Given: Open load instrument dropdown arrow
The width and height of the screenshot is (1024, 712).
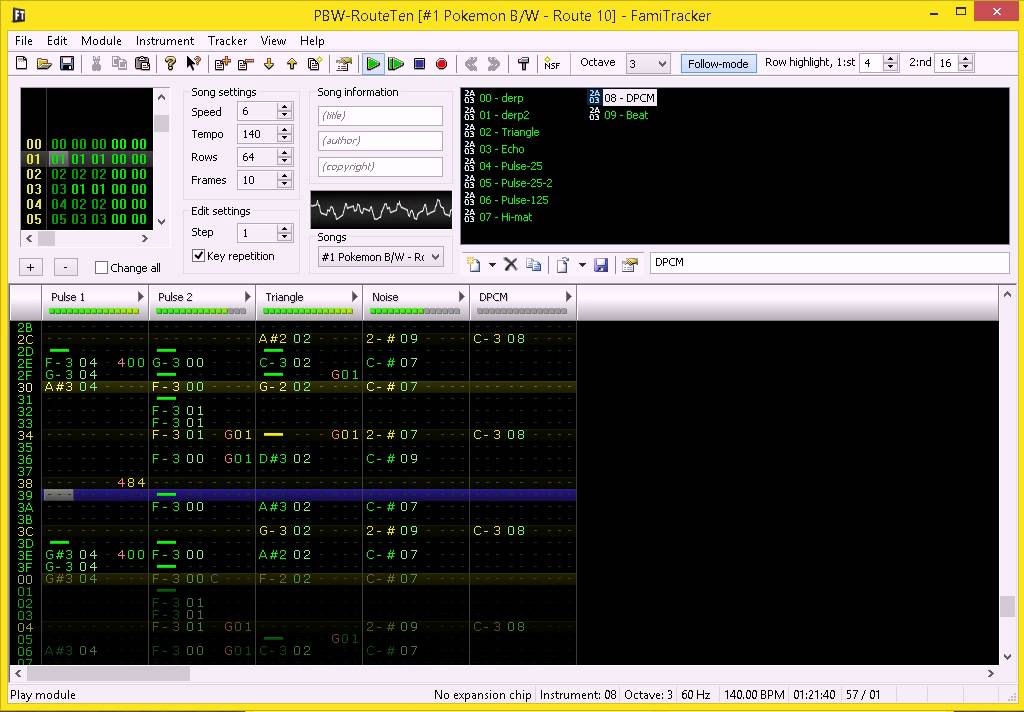Looking at the screenshot, I should [582, 265].
